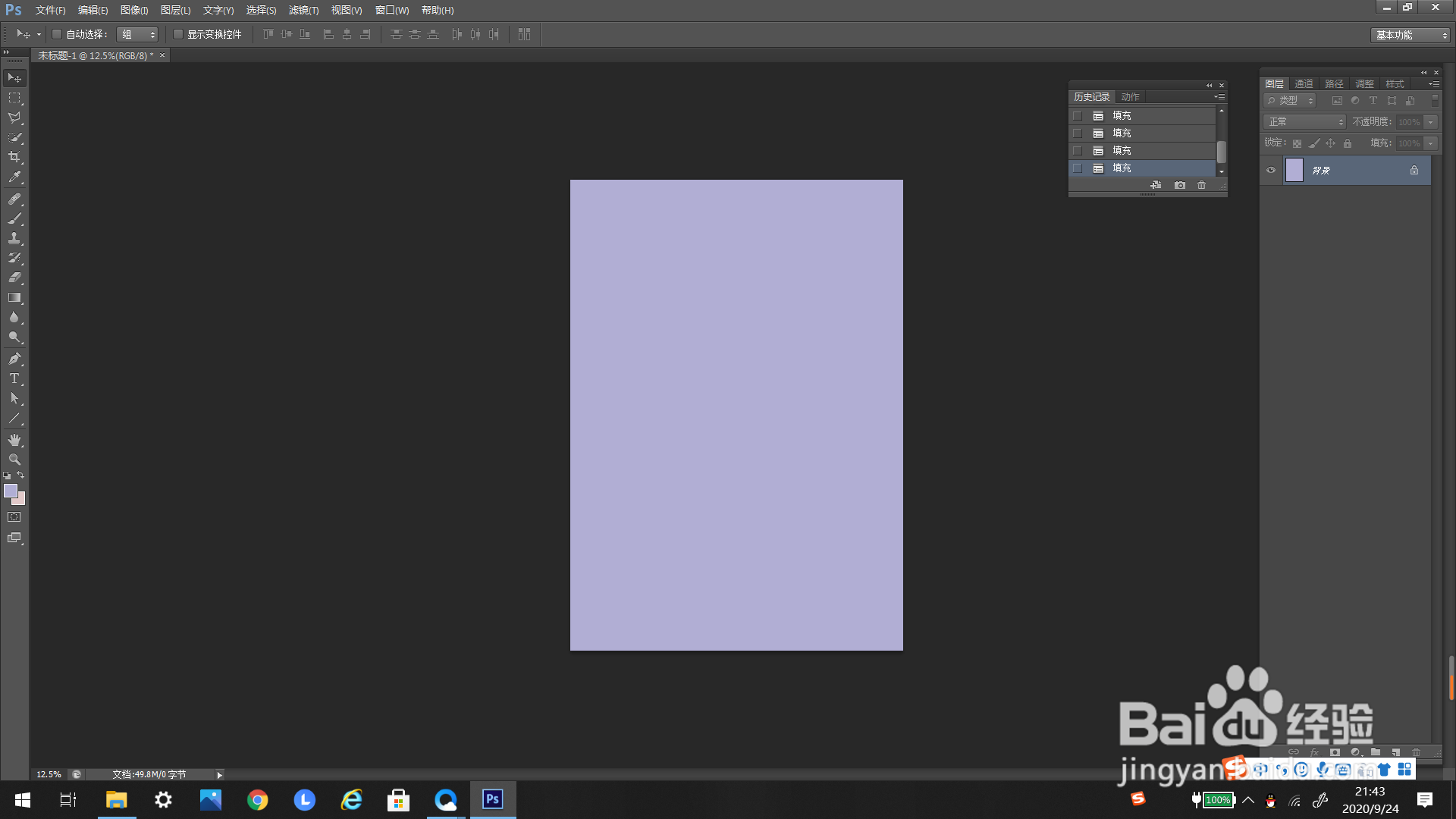Open the 滤镜(T) menu

click(303, 10)
